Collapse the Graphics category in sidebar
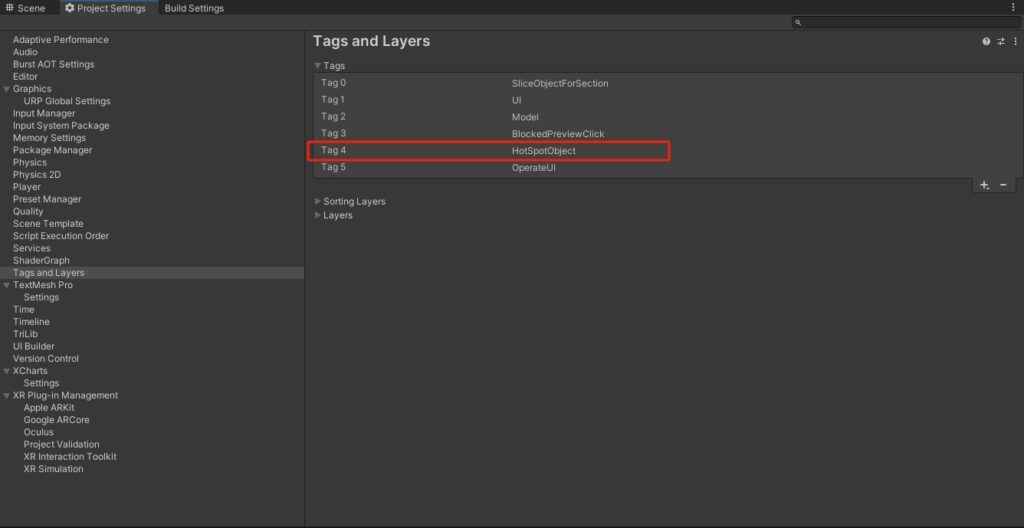 (7, 89)
